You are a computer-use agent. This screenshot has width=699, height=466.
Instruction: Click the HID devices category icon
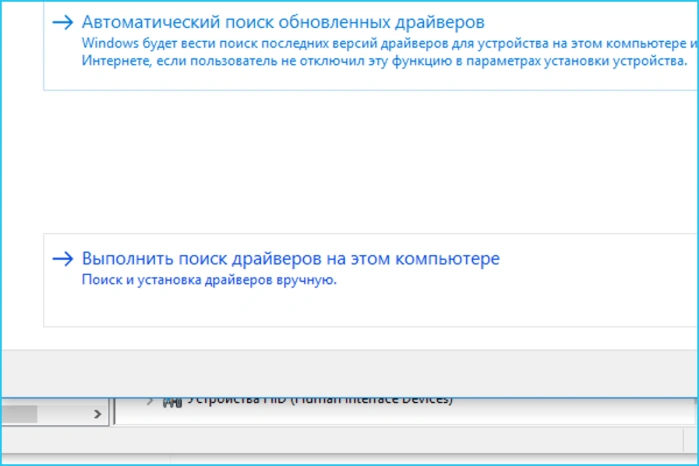pos(172,402)
